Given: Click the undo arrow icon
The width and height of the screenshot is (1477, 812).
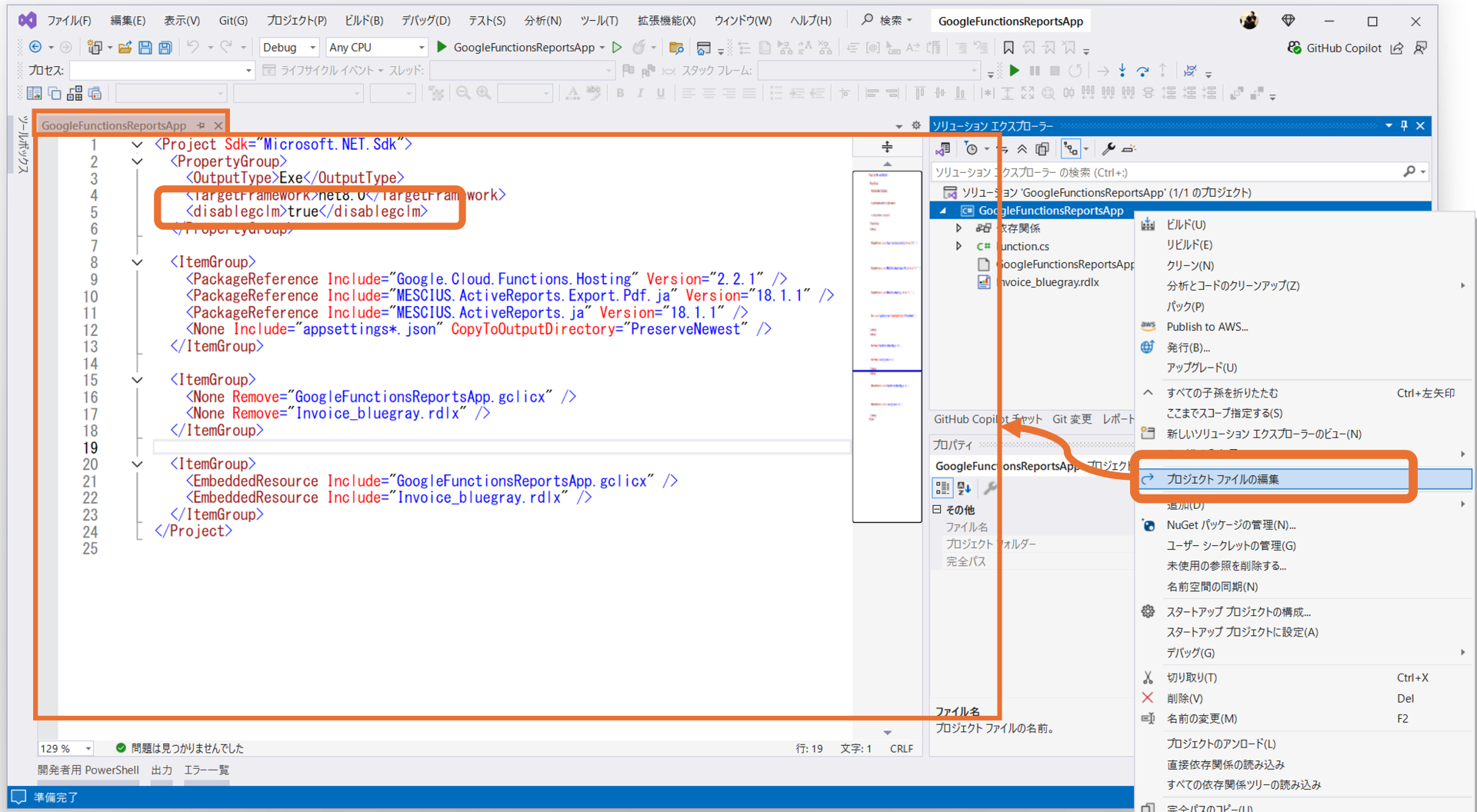Looking at the screenshot, I should pyautogui.click(x=192, y=48).
